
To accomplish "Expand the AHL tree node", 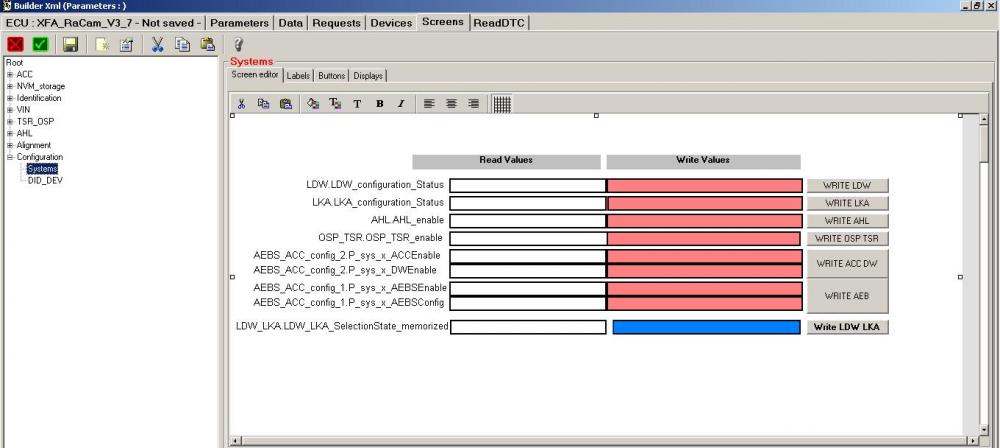I will 10,133.
